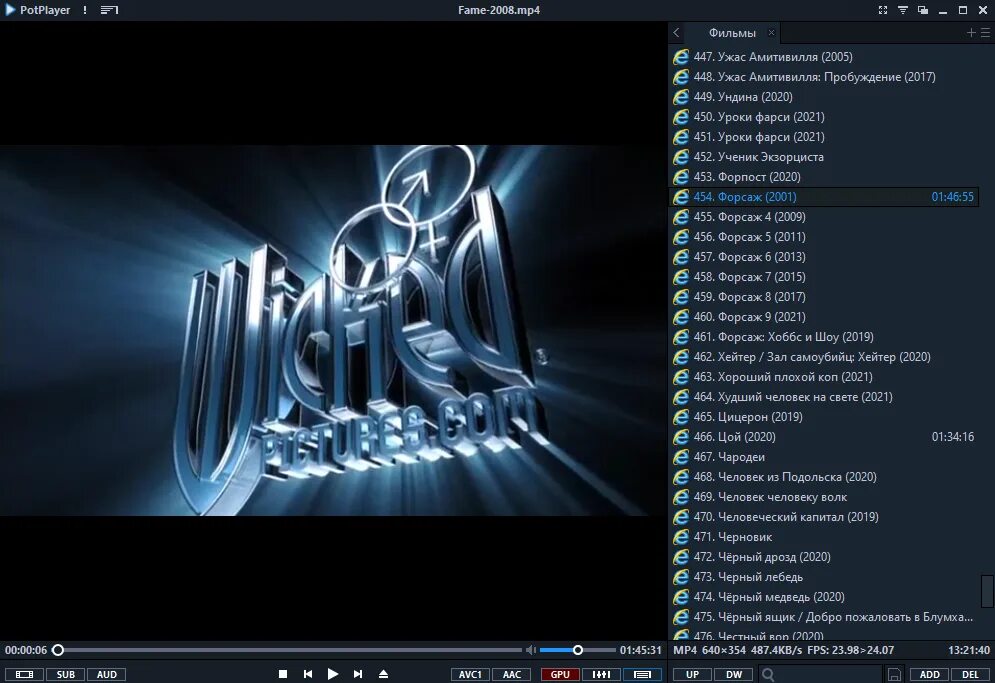This screenshot has width=995, height=683.
Task: Select 461. Форсаж: Хоббс и Шоу (2019)
Action: point(824,336)
